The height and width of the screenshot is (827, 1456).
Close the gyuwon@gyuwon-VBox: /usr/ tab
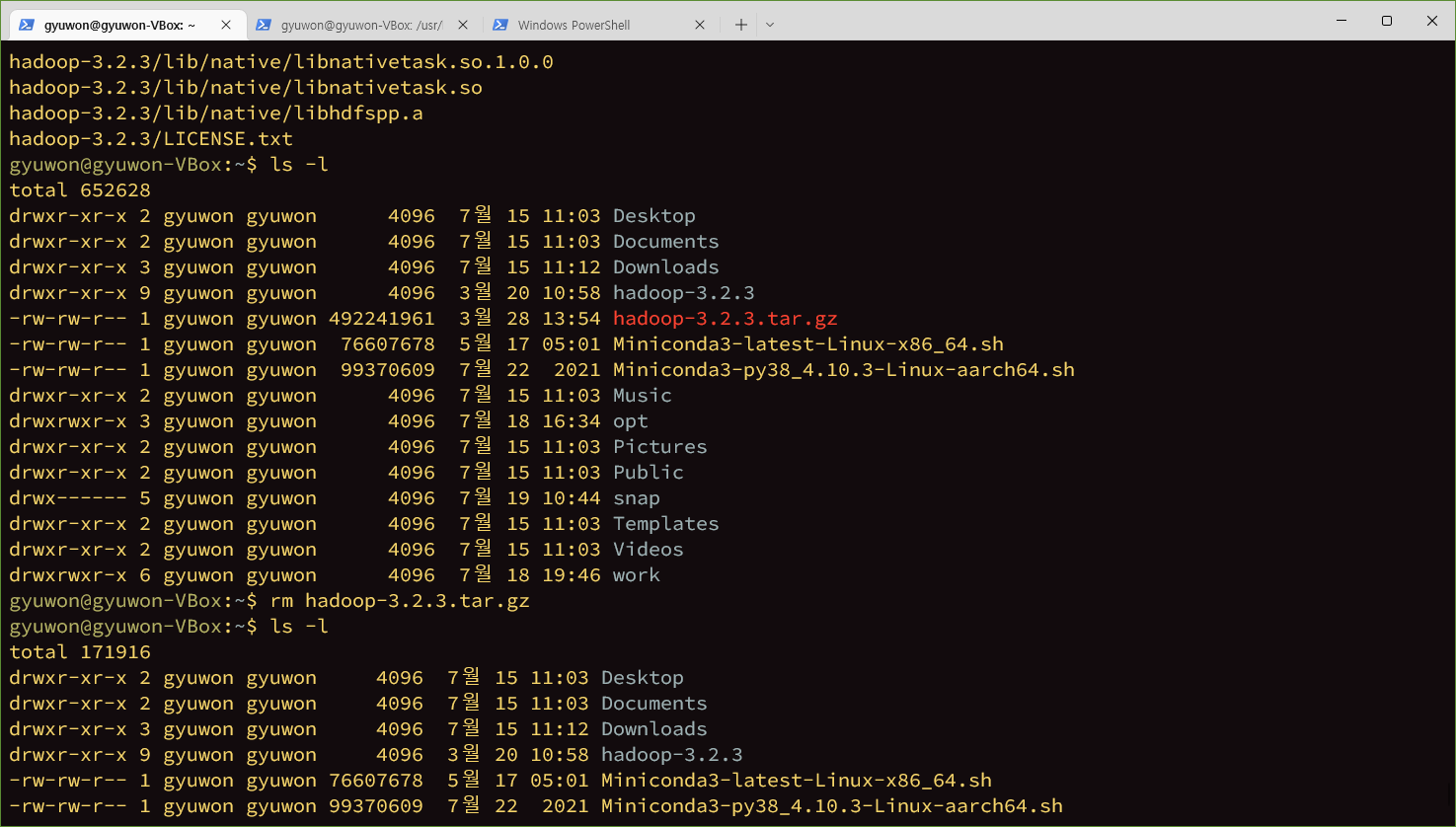pos(463,25)
